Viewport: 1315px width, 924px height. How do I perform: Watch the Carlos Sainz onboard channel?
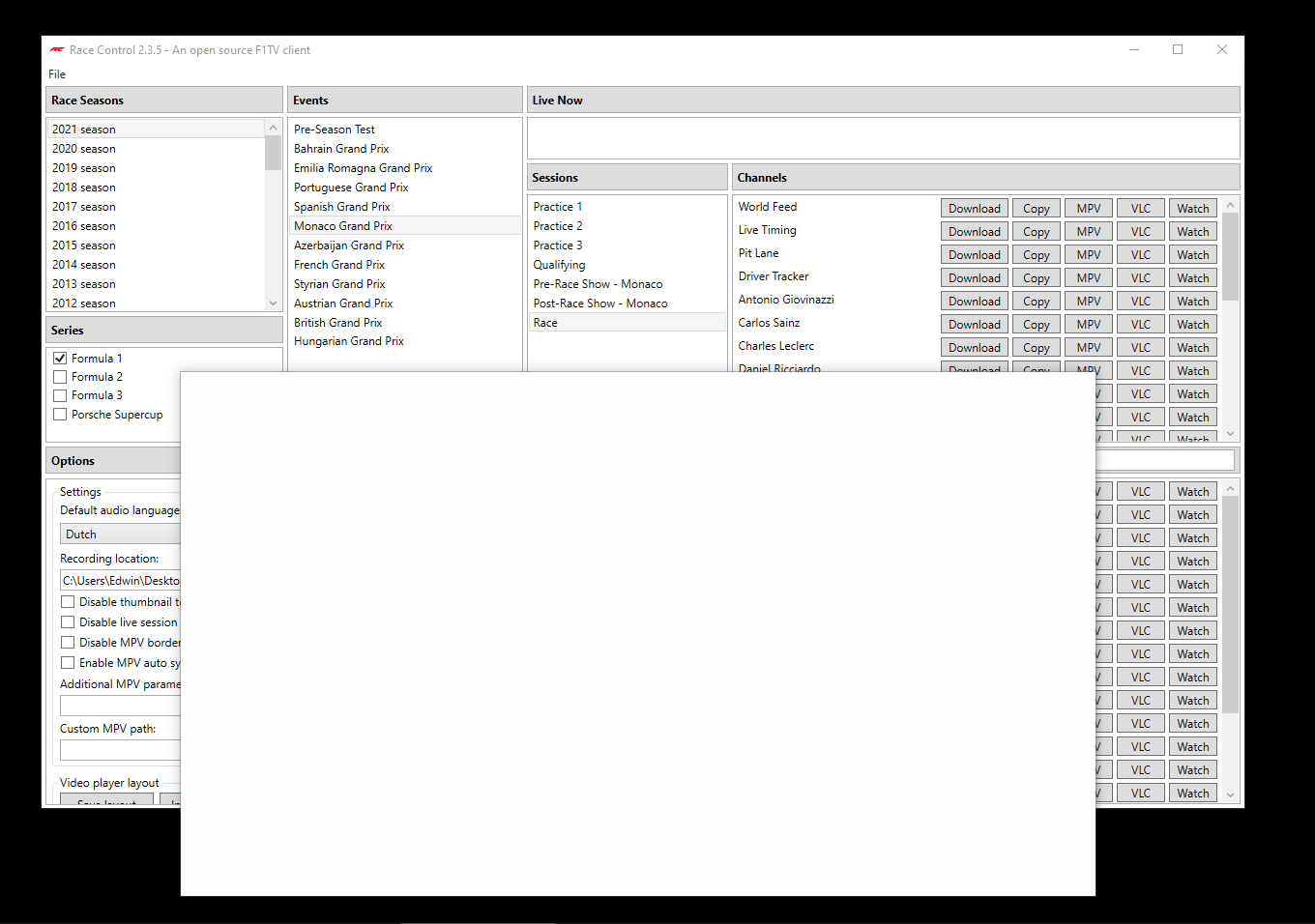[x=1192, y=323]
